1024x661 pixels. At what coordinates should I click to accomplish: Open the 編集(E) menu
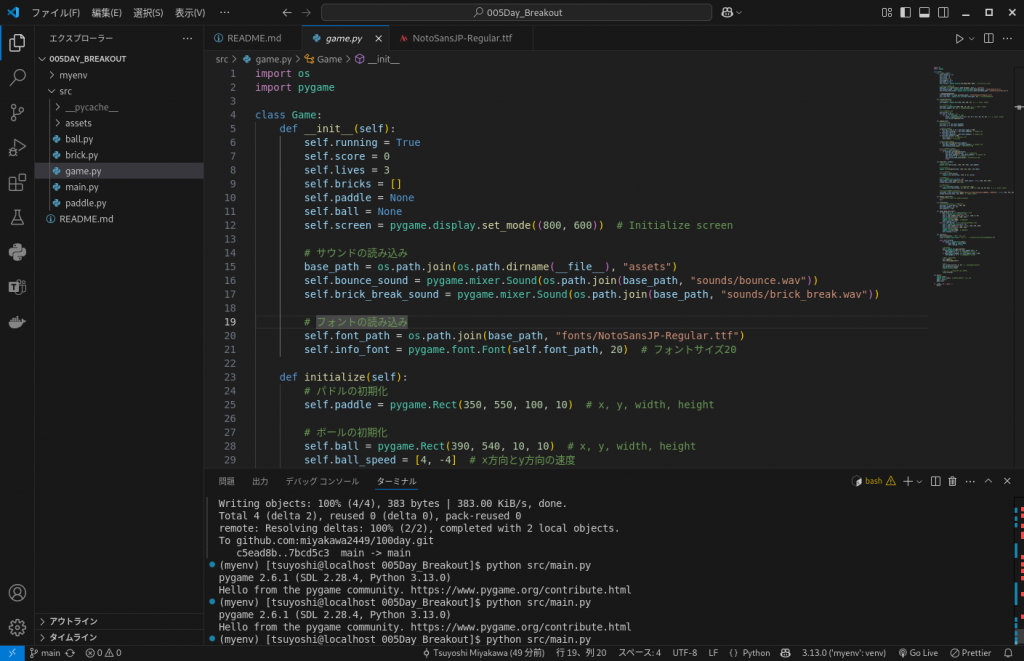(x=106, y=12)
